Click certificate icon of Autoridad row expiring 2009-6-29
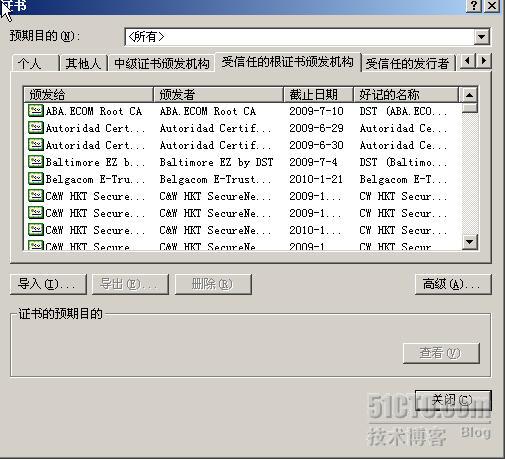Viewport: 505px width, 460px height. [35, 128]
